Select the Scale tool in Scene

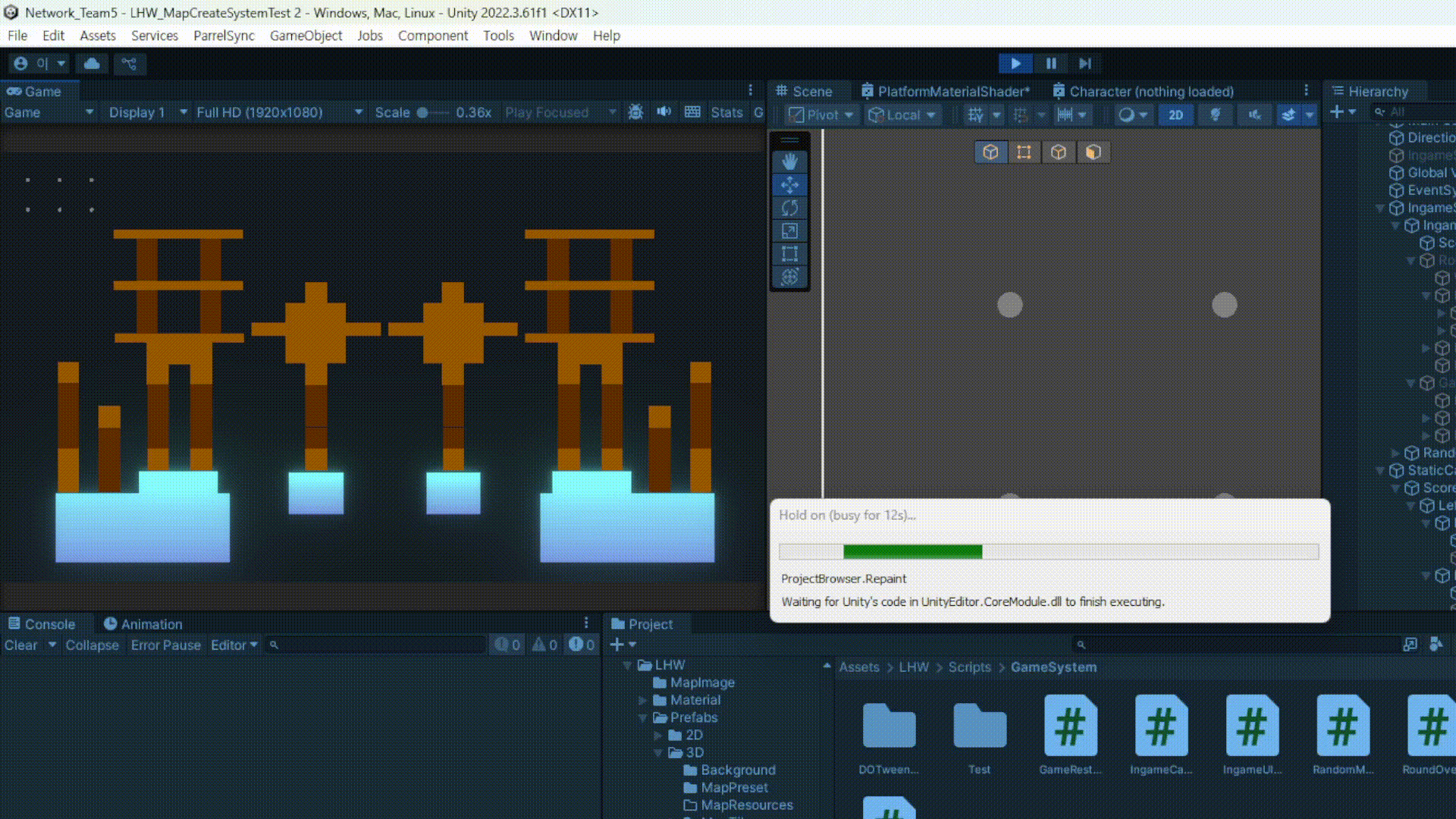pos(789,231)
